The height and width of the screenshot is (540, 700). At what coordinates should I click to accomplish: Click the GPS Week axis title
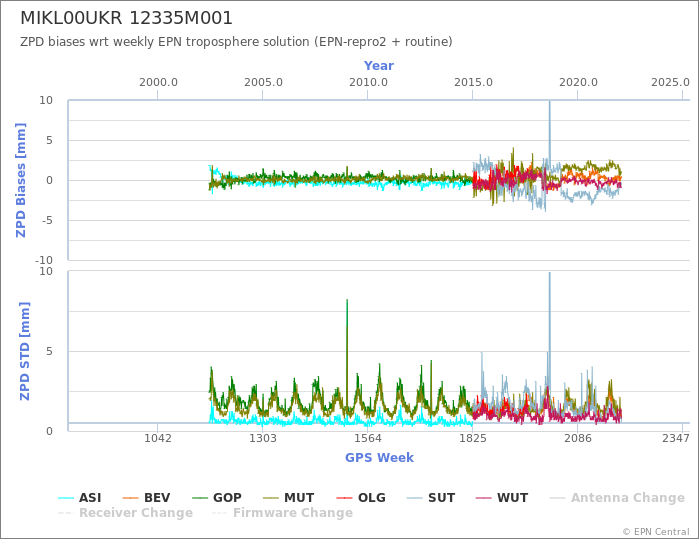379,457
